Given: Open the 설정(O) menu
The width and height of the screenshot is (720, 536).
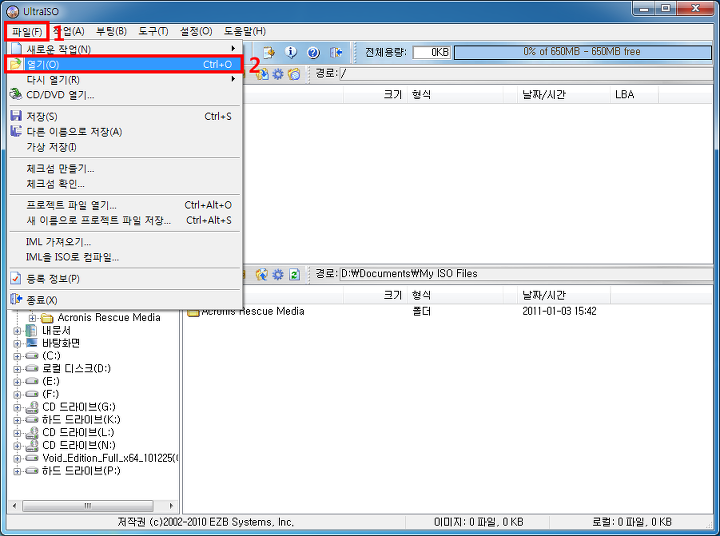Looking at the screenshot, I should pos(196,31).
